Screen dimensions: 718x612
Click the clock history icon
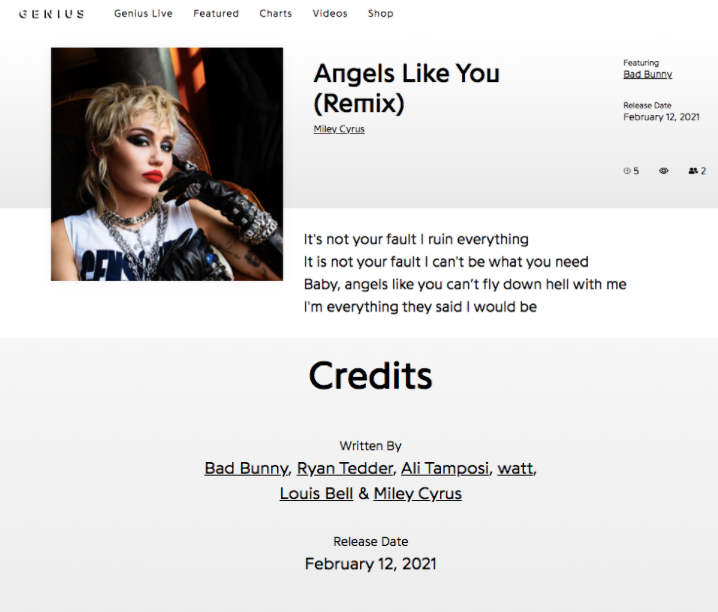click(x=627, y=171)
